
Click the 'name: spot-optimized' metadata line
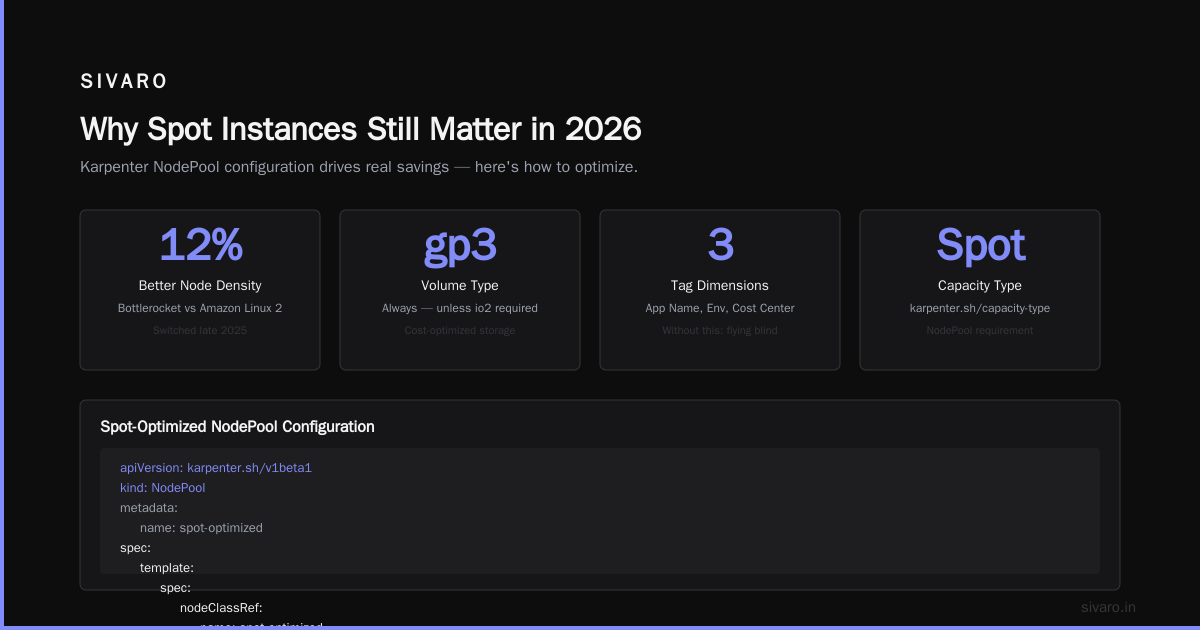(x=201, y=528)
